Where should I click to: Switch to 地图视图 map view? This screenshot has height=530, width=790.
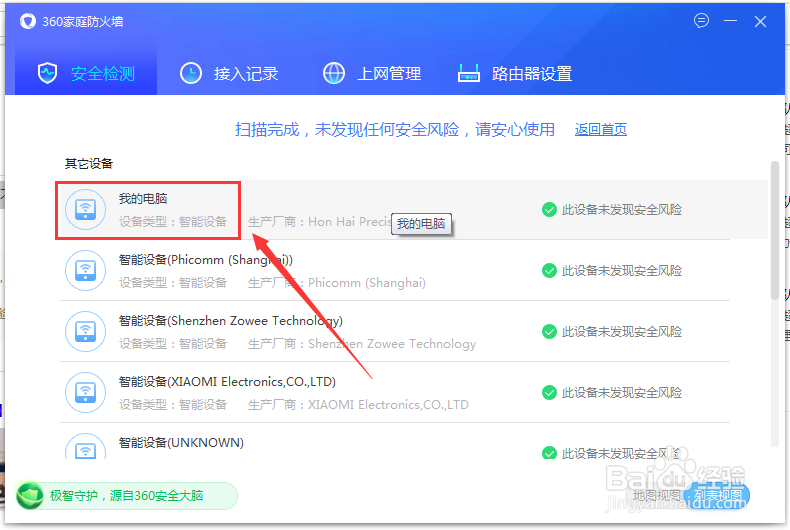point(656,496)
